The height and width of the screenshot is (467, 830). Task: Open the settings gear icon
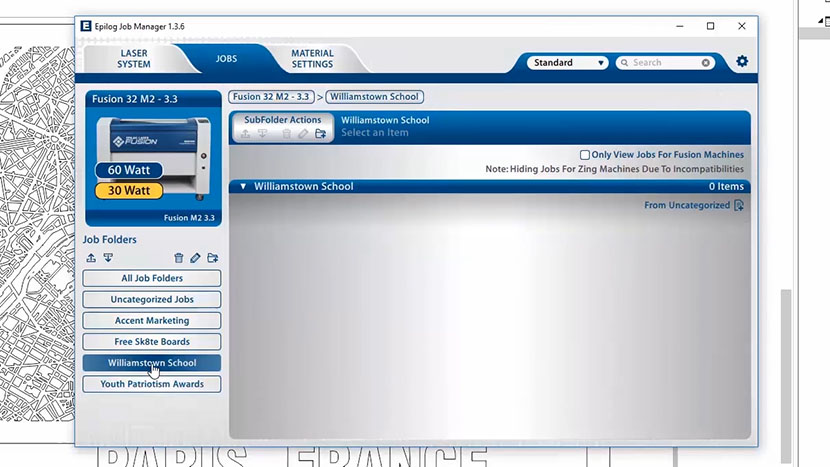point(742,62)
